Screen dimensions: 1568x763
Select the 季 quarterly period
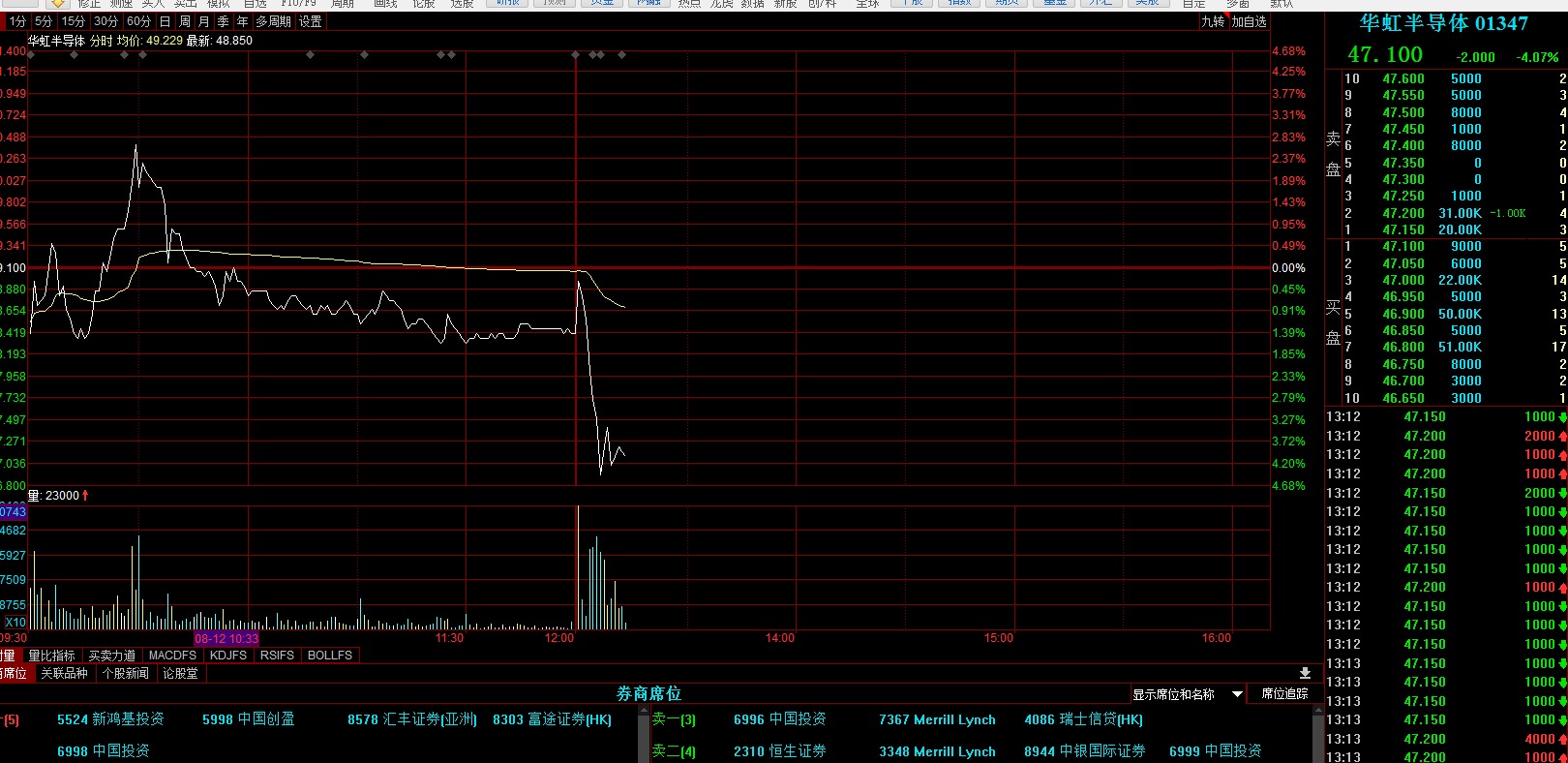[223, 21]
